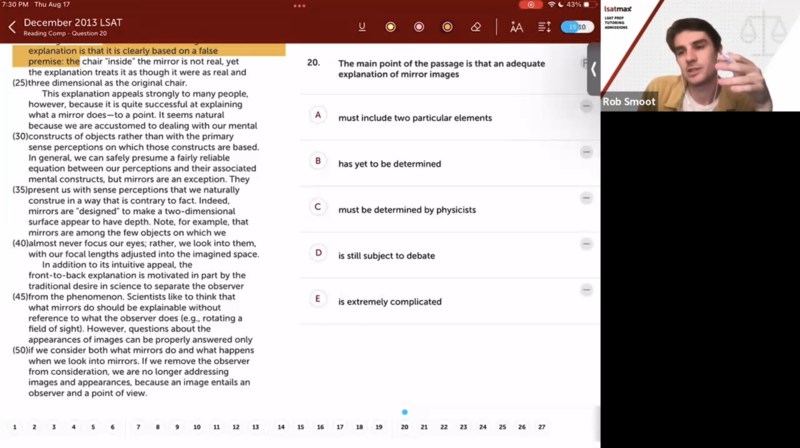The width and height of the screenshot is (800, 448).
Task: Eliminate answer D with its minus icon
Action: 586,244
